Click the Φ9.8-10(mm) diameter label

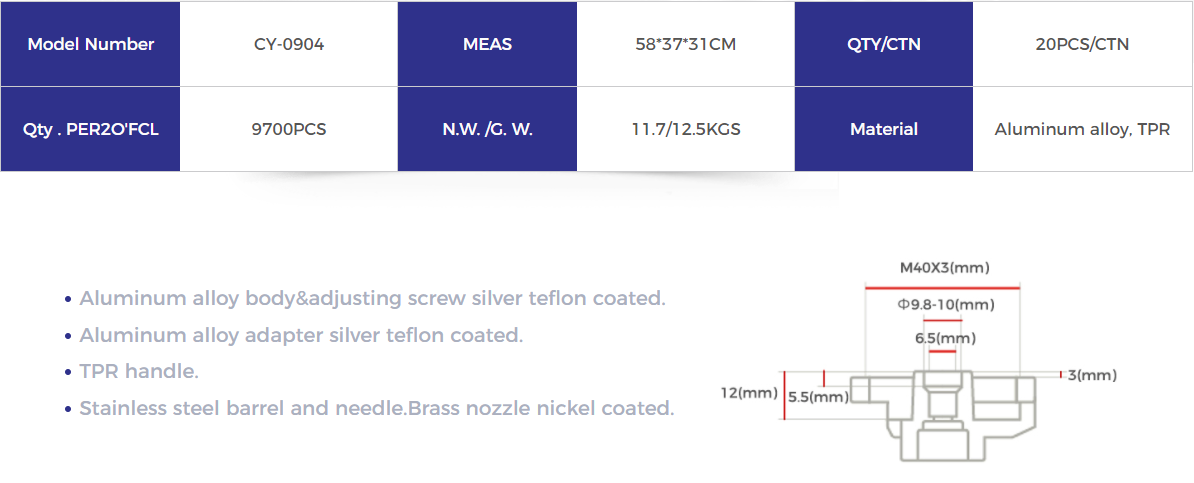(947, 305)
